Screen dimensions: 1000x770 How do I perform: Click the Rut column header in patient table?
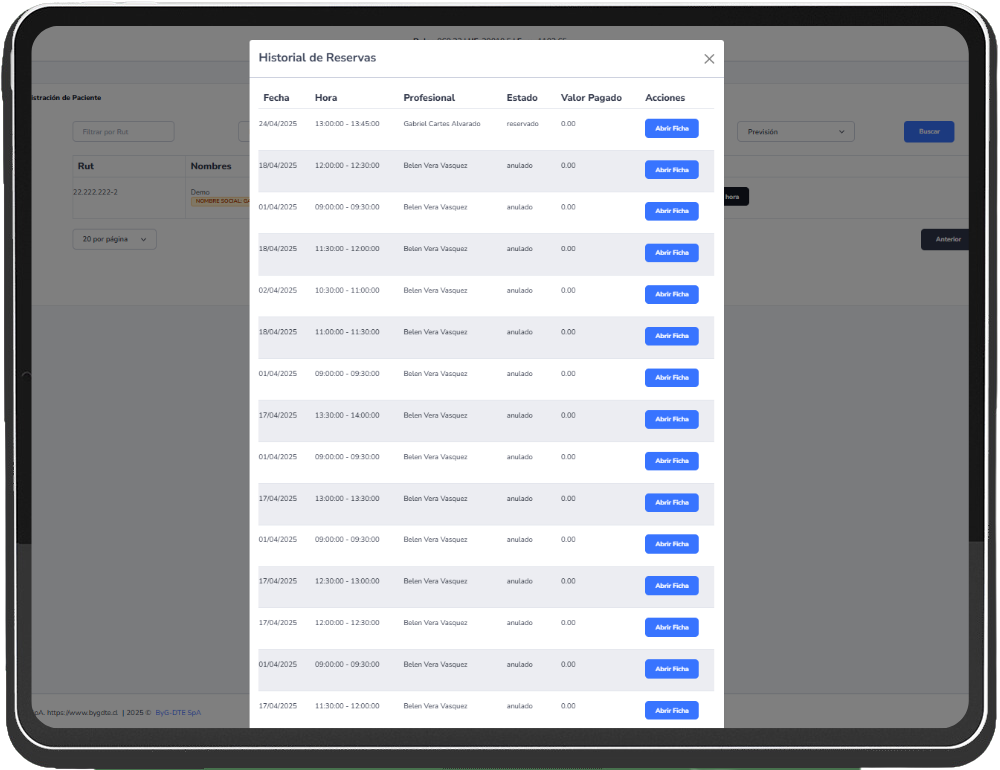[86, 166]
